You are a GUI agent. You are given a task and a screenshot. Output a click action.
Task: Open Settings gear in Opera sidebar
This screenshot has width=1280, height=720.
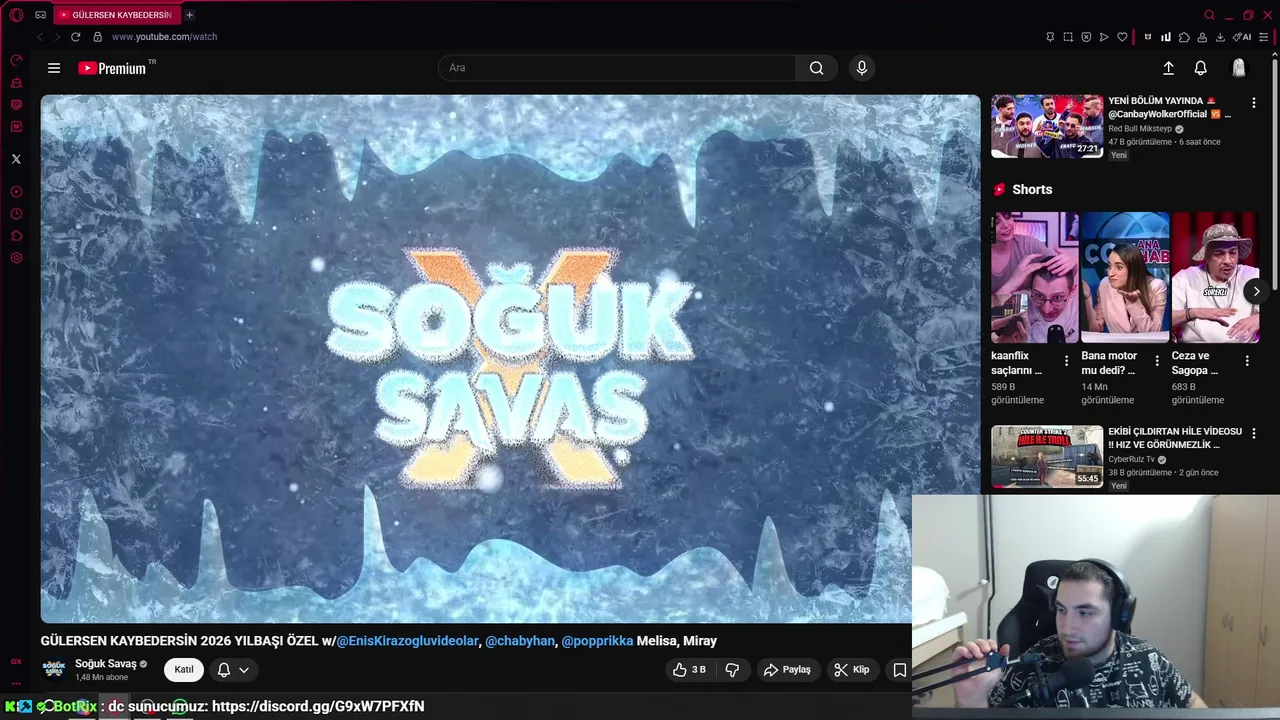16,258
